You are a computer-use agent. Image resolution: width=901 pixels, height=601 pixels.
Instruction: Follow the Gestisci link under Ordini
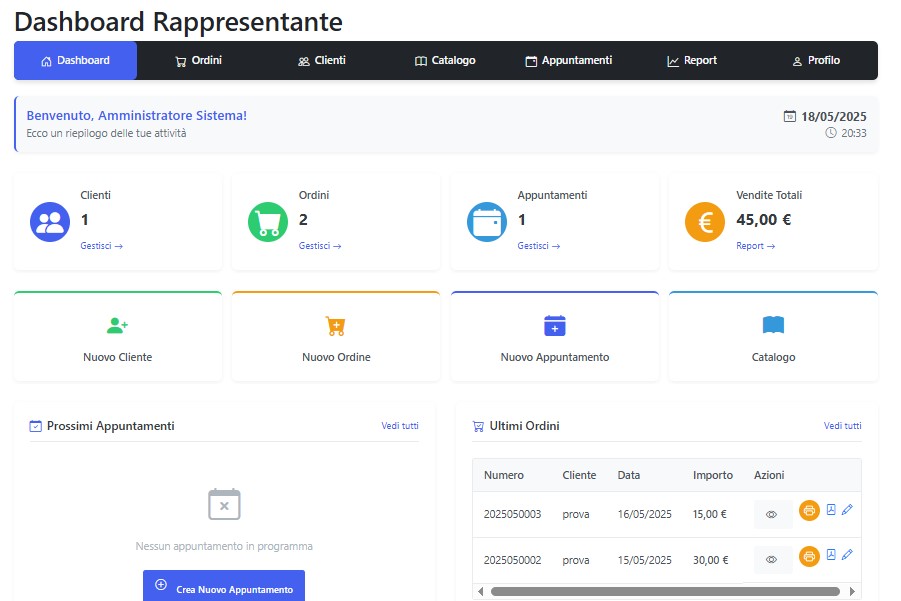pyautogui.click(x=319, y=246)
